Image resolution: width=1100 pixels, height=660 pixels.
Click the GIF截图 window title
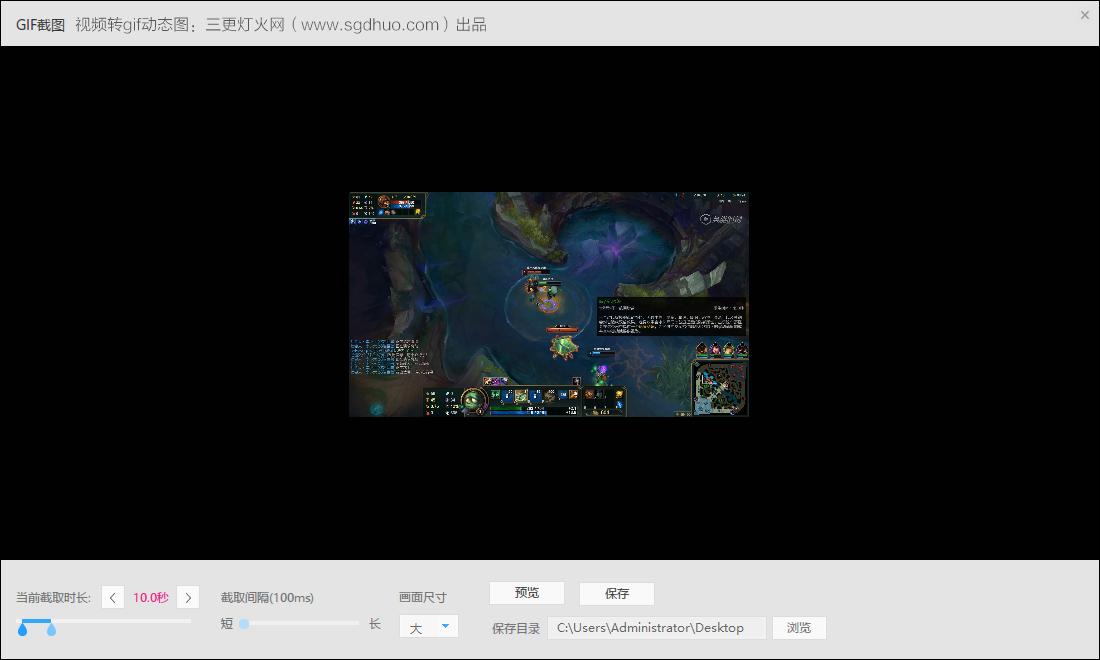[x=41, y=25]
